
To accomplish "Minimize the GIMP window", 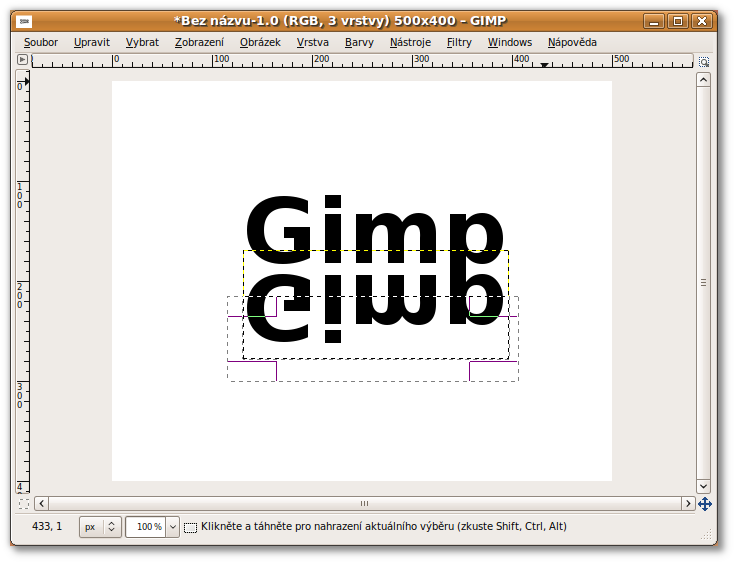I will pyautogui.click(x=654, y=21).
